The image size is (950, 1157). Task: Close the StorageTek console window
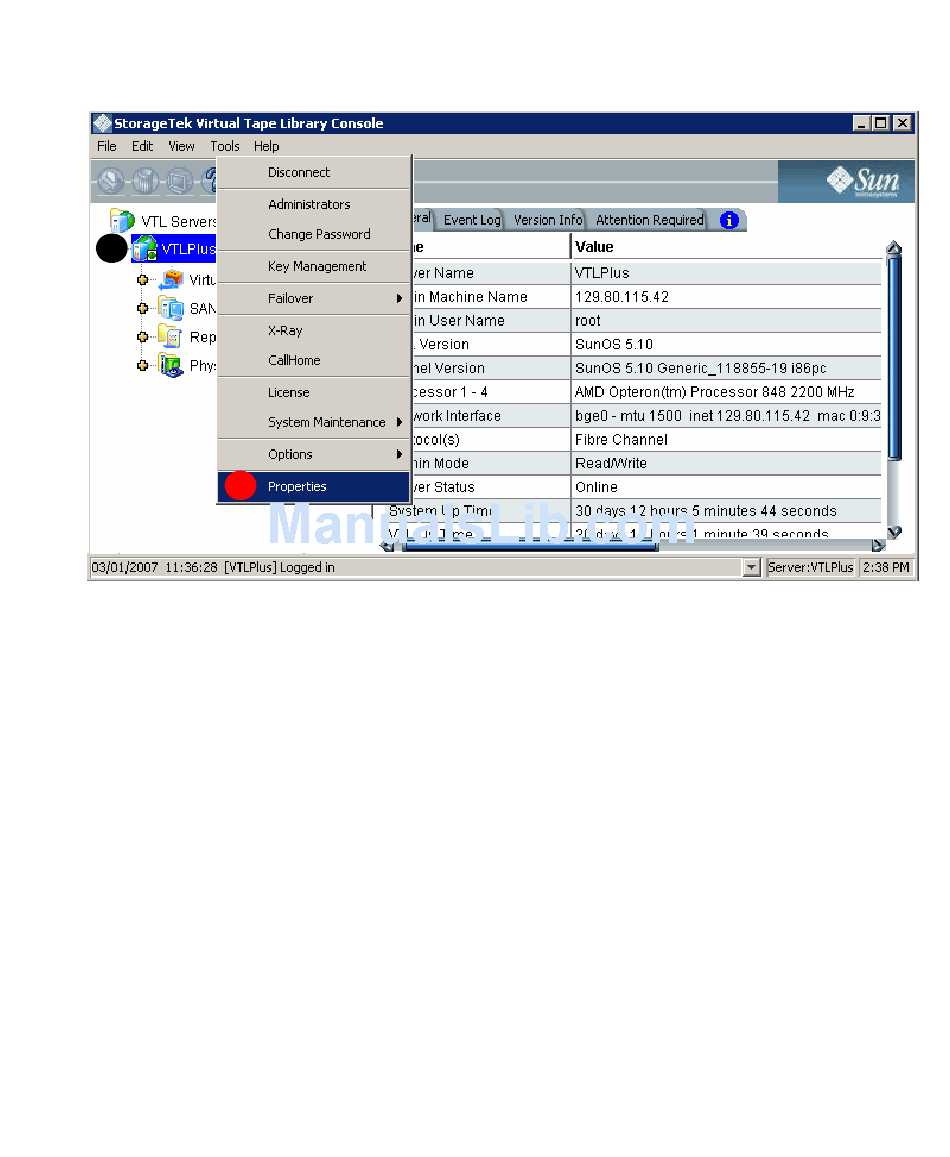click(902, 123)
